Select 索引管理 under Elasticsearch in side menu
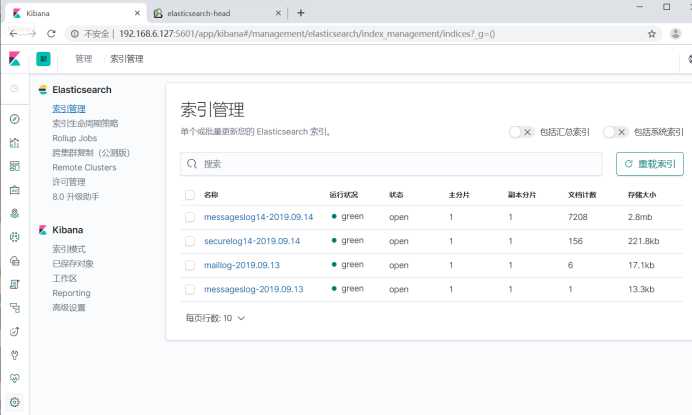Screen dimensions: 692x415 pyautogui.click(x=69, y=109)
